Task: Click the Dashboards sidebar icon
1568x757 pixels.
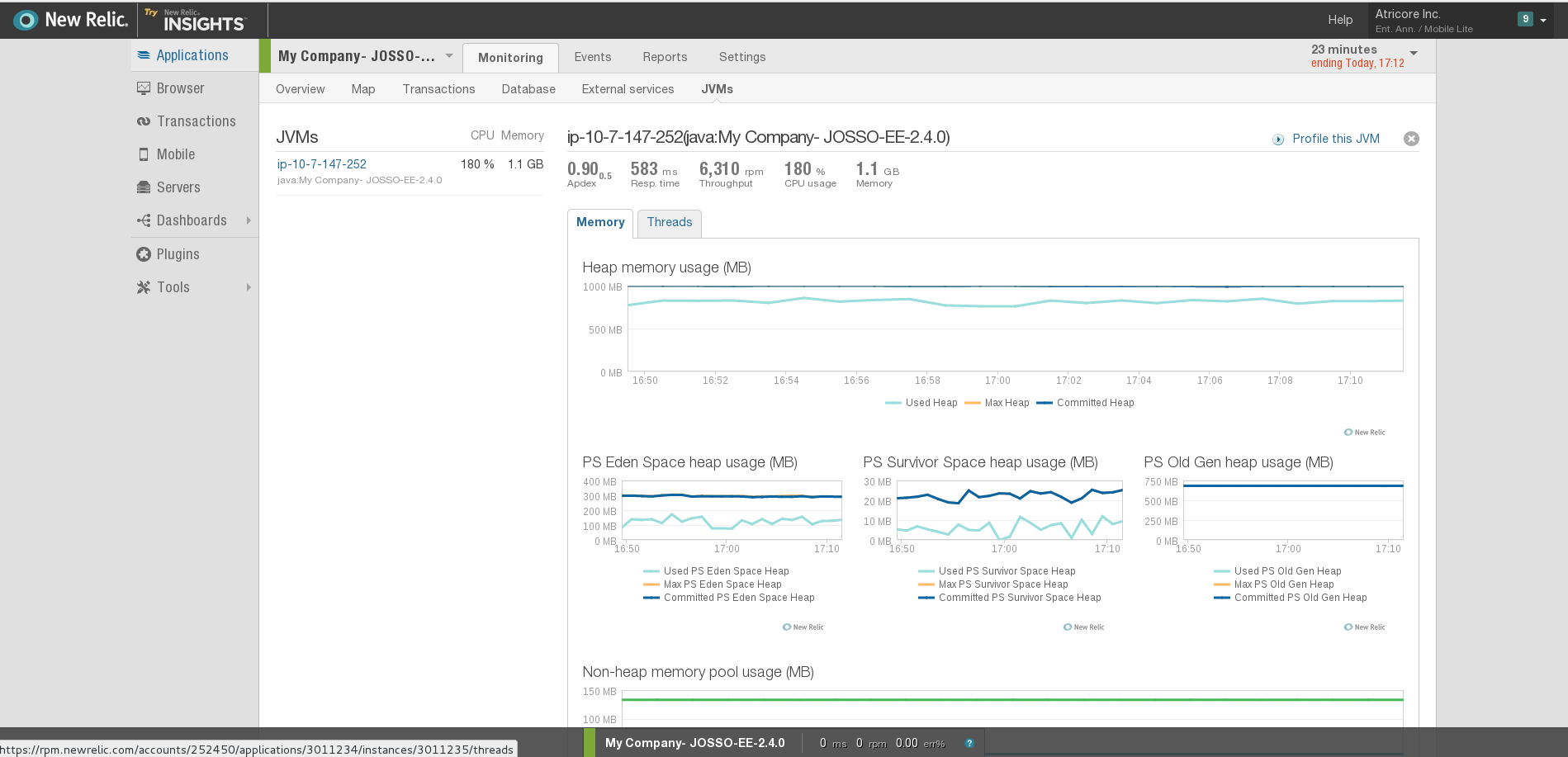Action: coord(144,220)
